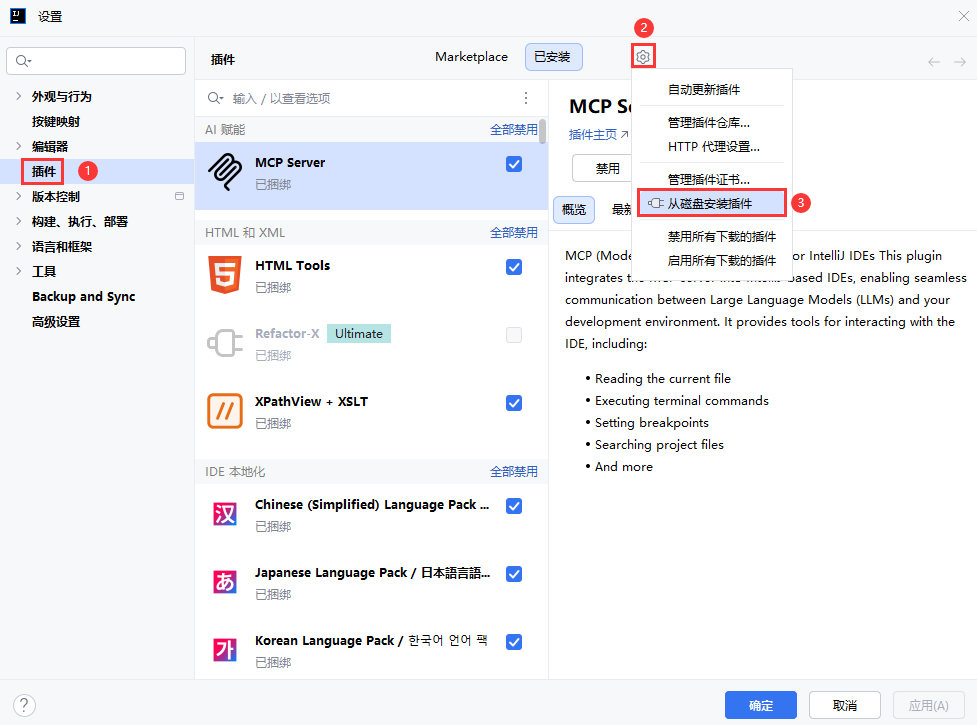Expand the 外观与行为 tree node
The height and width of the screenshot is (725, 977).
19,96
